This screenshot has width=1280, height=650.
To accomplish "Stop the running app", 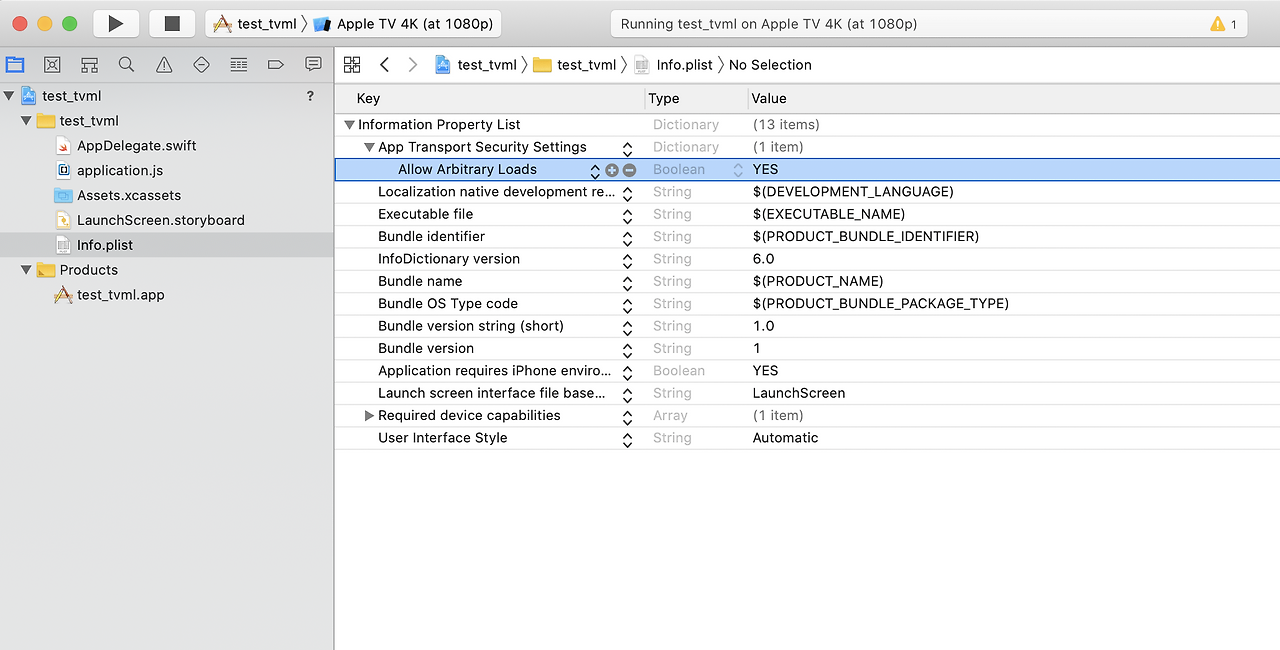I will point(172,23).
